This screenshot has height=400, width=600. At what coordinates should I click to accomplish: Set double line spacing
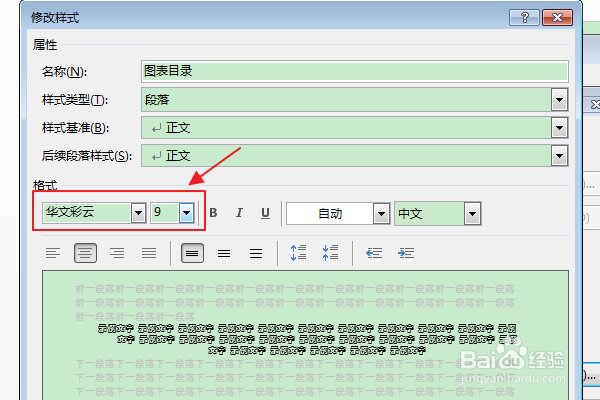(256, 253)
